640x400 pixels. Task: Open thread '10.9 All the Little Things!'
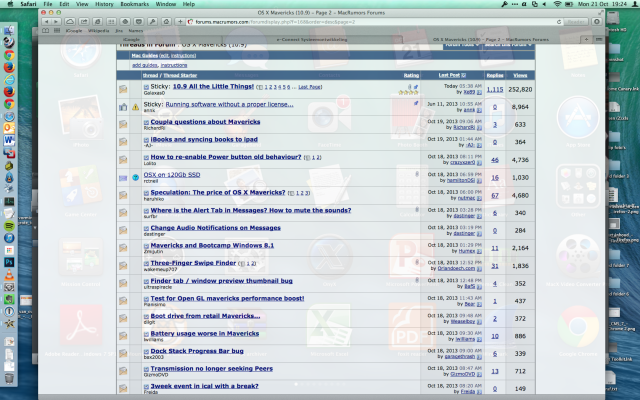coord(213,87)
